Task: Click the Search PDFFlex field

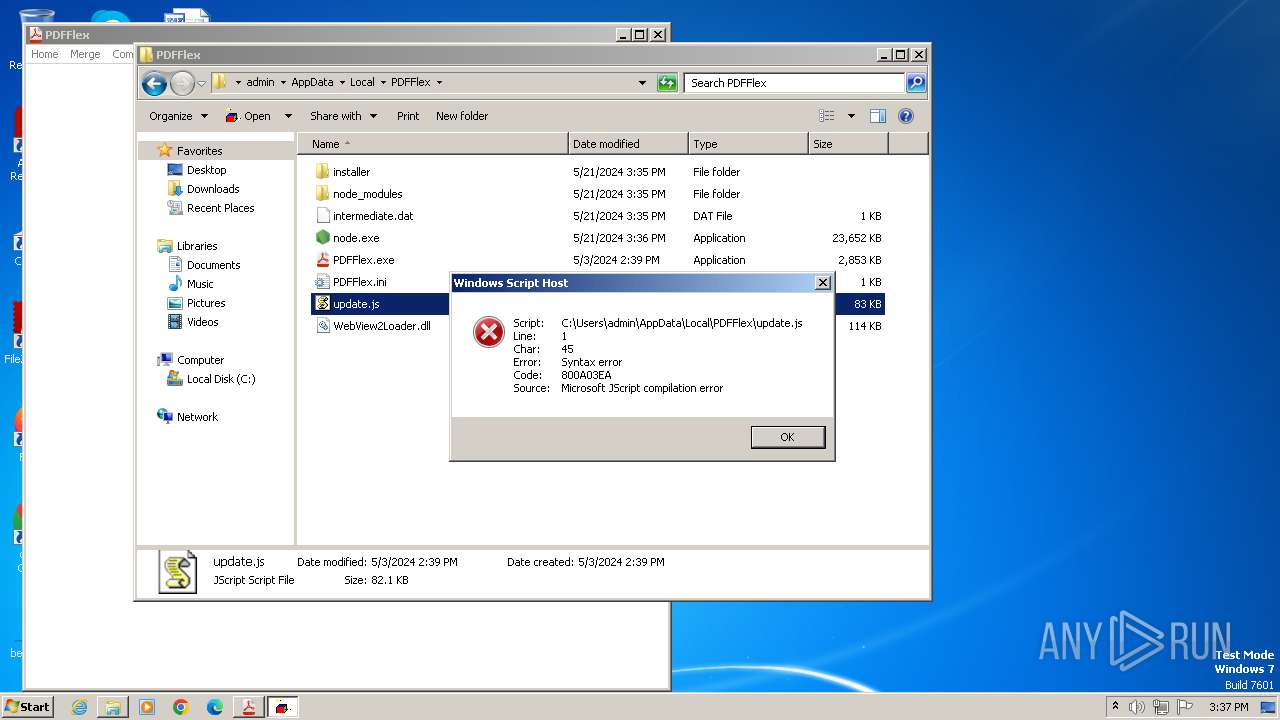Action: point(795,83)
